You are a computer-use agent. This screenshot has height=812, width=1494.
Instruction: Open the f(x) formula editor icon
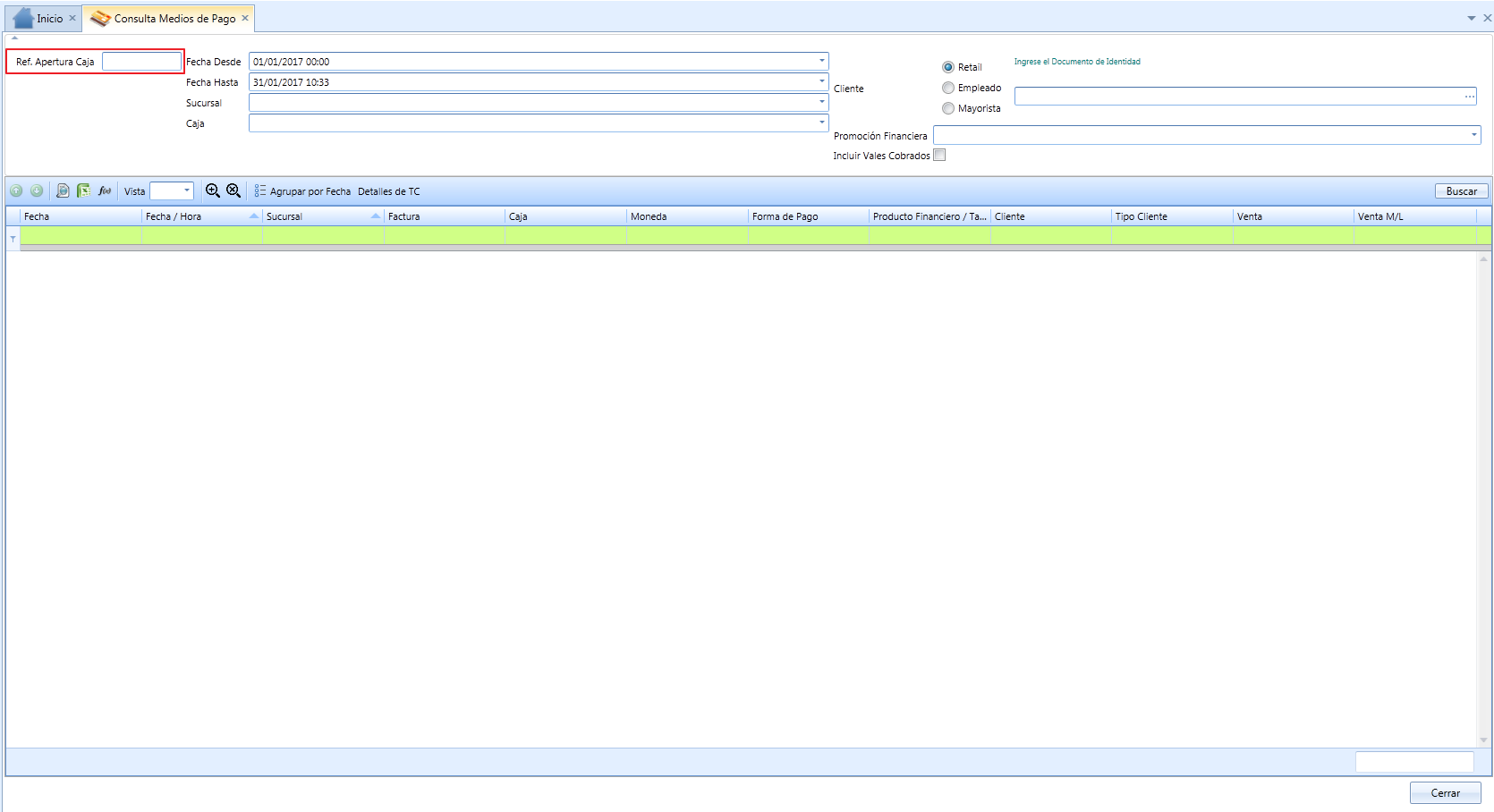pyautogui.click(x=105, y=190)
